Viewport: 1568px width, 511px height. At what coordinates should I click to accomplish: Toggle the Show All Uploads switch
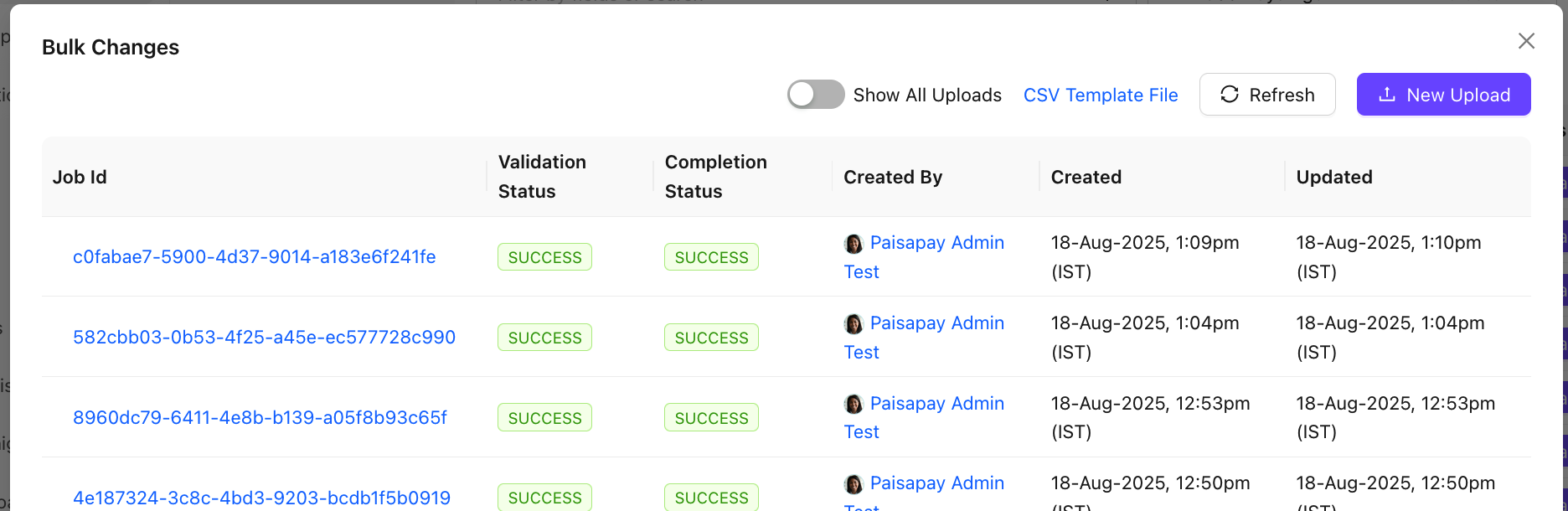(815, 95)
